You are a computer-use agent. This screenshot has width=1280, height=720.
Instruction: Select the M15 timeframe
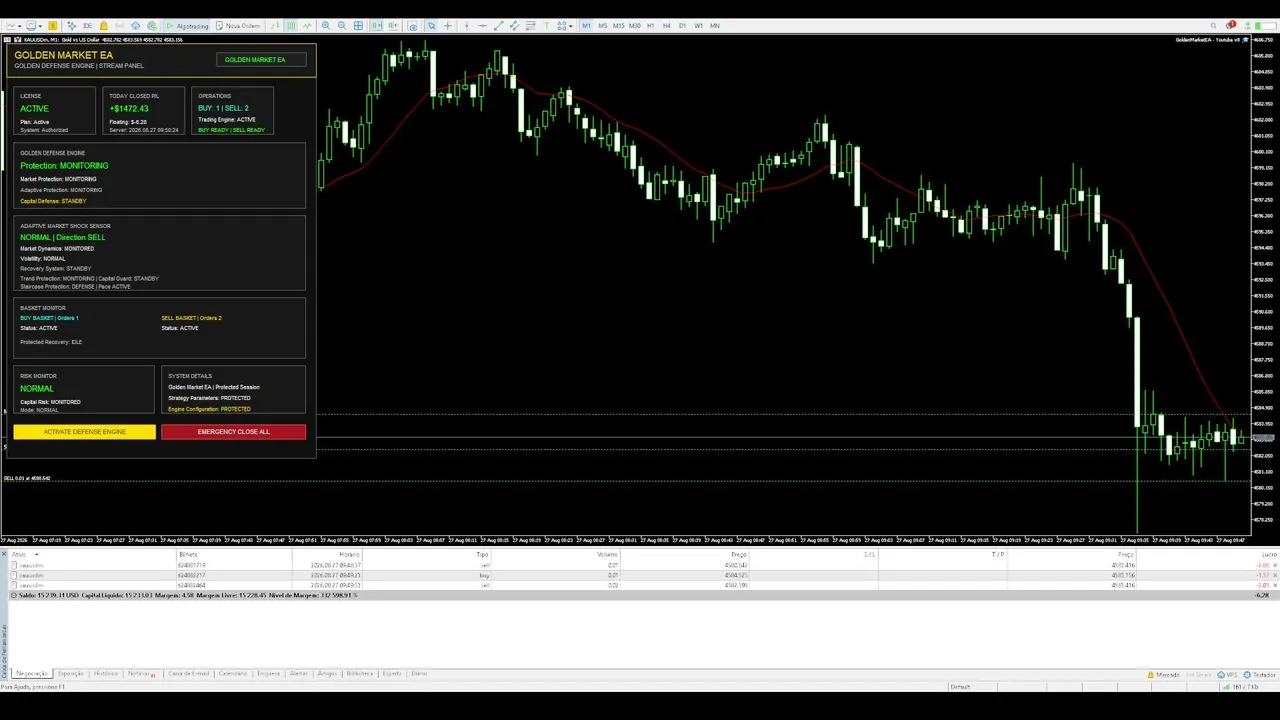pyautogui.click(x=619, y=26)
